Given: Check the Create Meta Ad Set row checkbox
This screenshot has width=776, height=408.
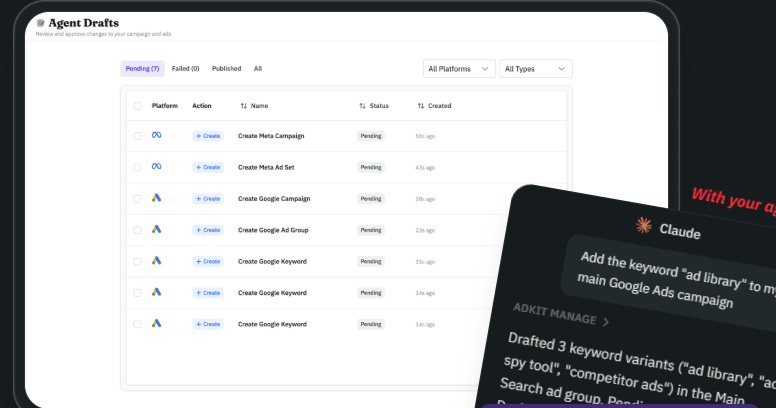Looking at the screenshot, I should point(137,167).
